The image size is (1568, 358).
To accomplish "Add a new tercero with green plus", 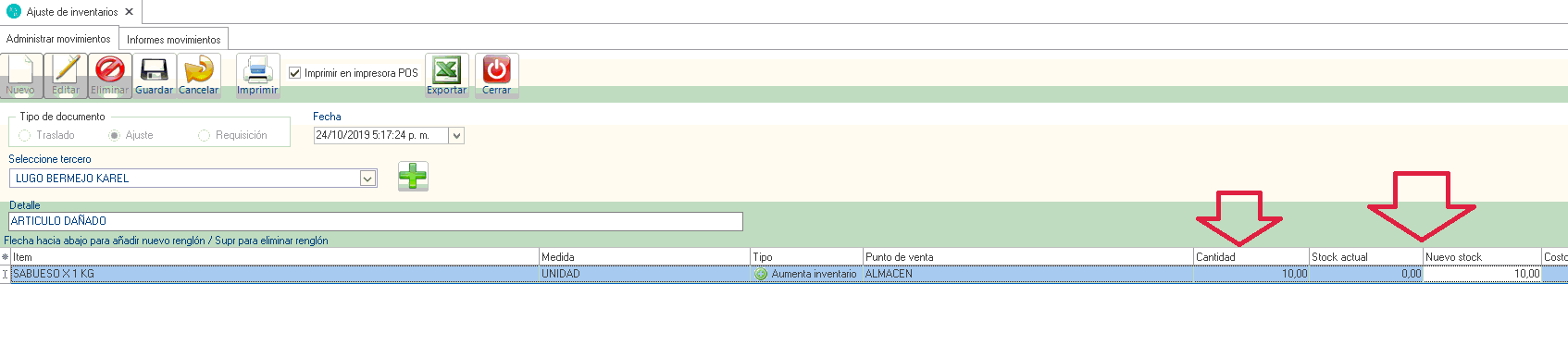I will point(413,176).
